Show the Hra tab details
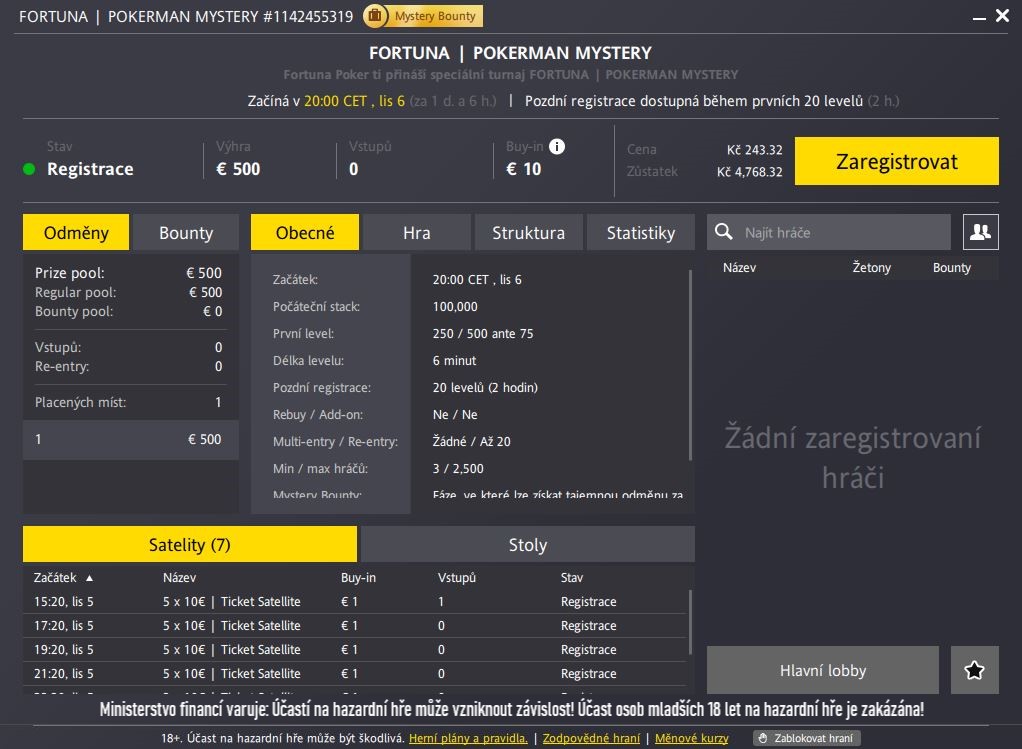 tap(416, 233)
